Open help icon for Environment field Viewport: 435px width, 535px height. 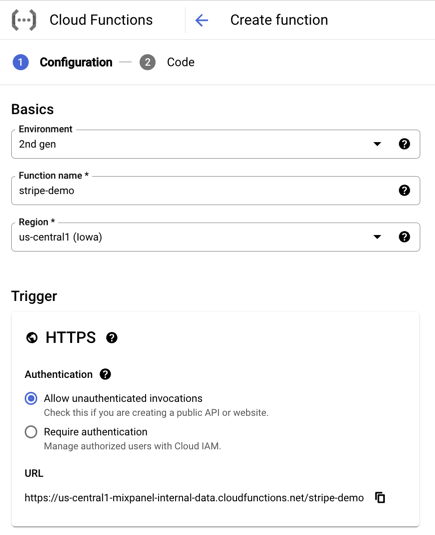[404, 144]
